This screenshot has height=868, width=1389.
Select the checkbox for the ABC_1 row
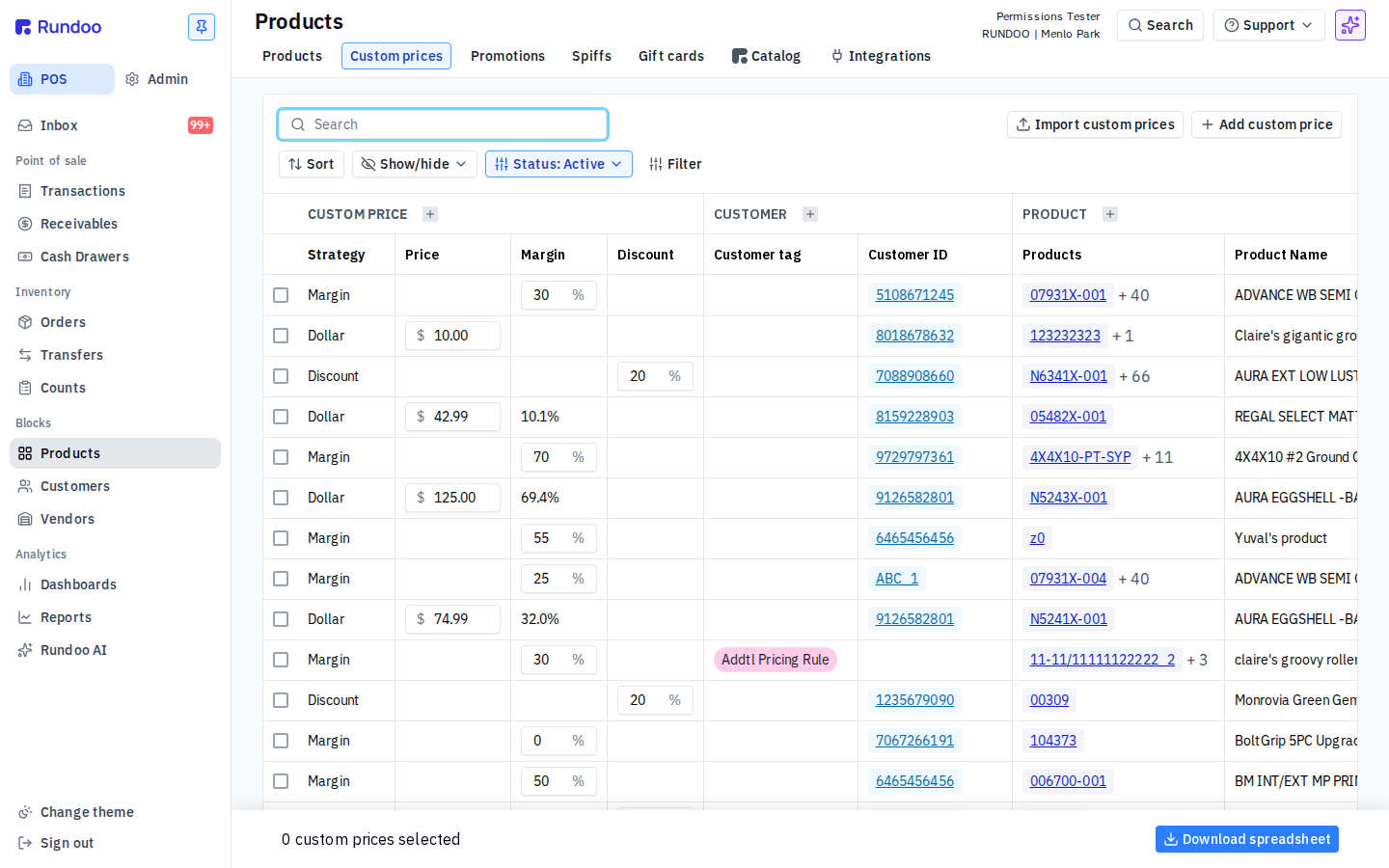tap(281, 579)
